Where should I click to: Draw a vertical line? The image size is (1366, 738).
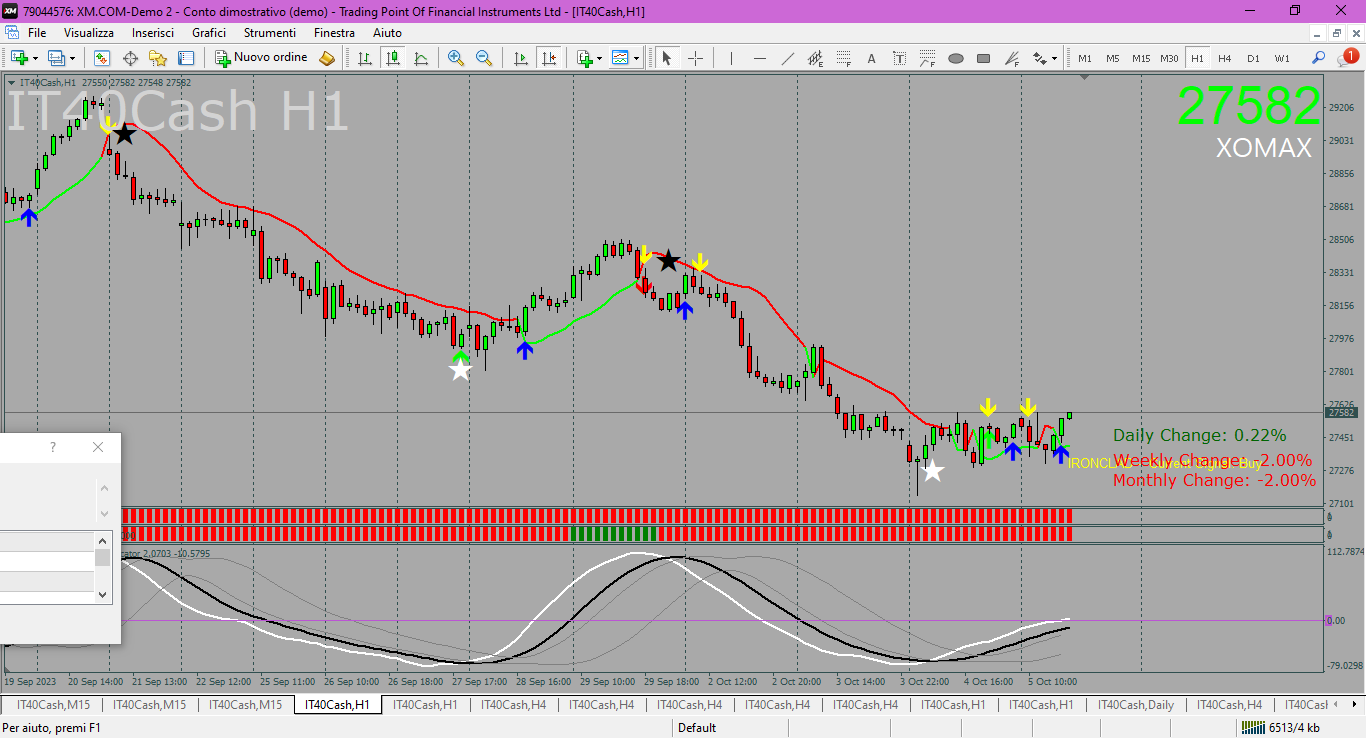(731, 58)
